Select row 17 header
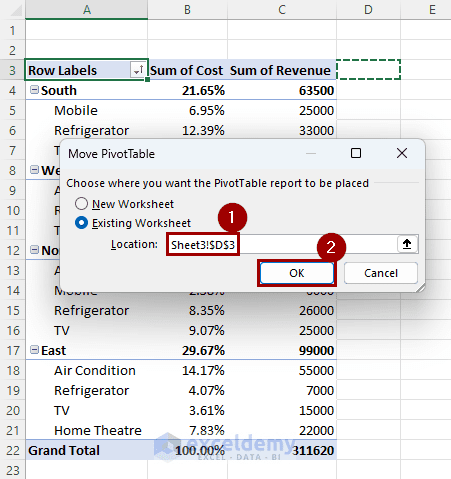 coord(12,350)
